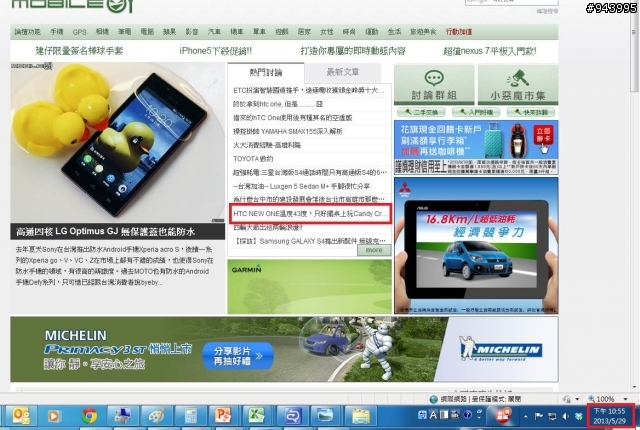Click the LG phone with ducks image

coord(118,143)
